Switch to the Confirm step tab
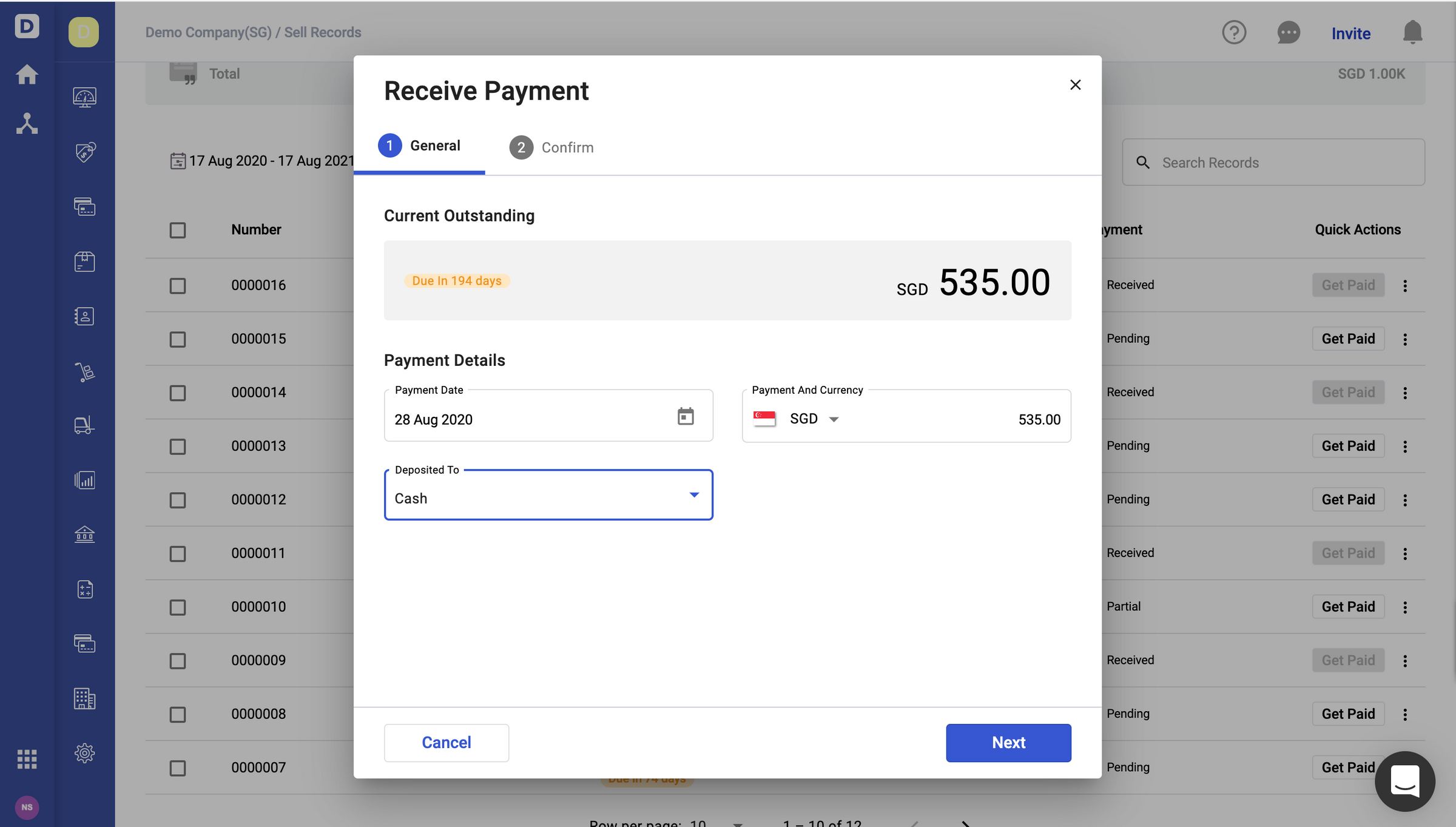 [x=551, y=147]
